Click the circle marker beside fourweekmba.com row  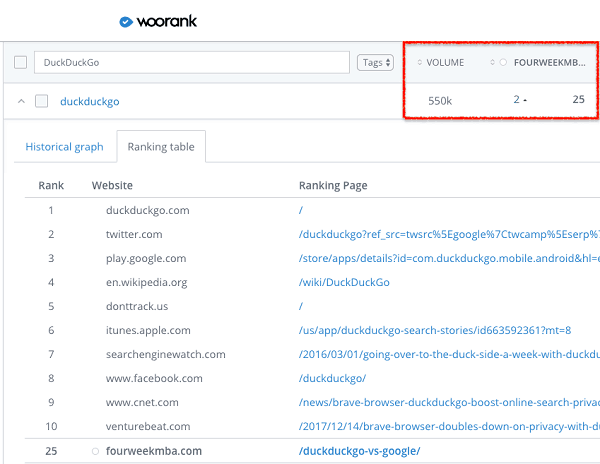[x=96, y=451]
